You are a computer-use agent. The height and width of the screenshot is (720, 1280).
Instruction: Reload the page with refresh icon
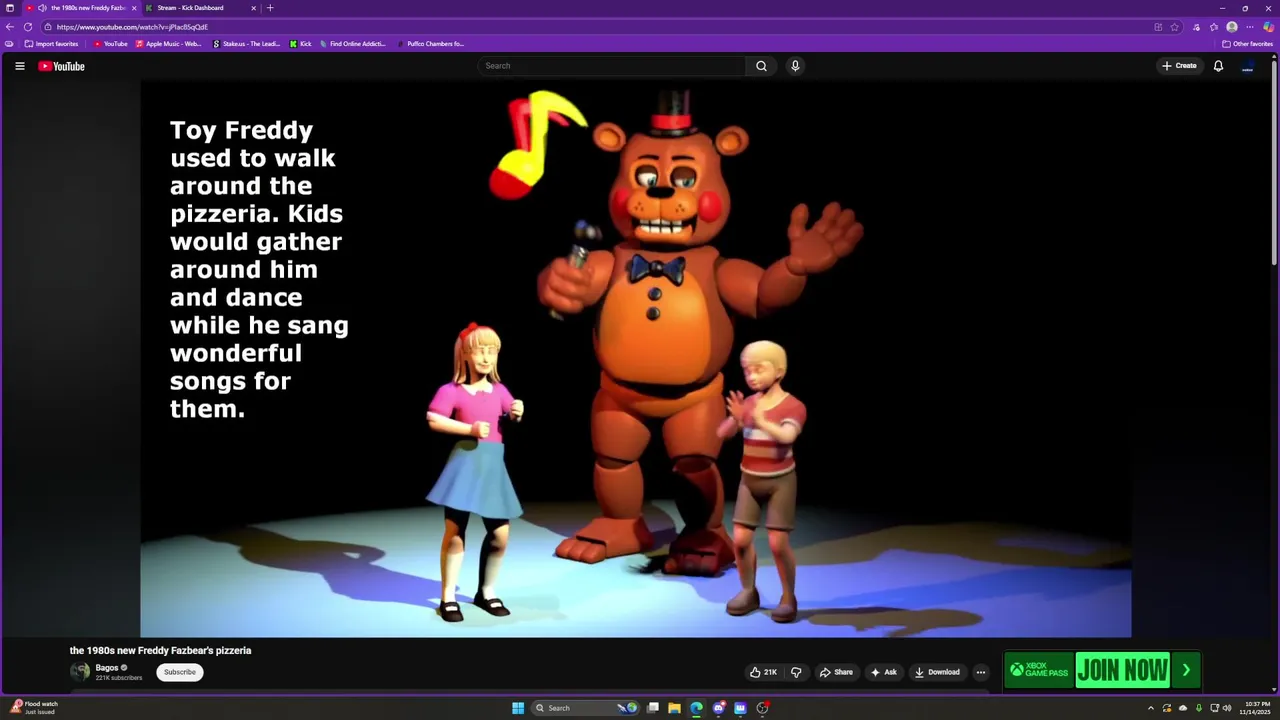28,27
